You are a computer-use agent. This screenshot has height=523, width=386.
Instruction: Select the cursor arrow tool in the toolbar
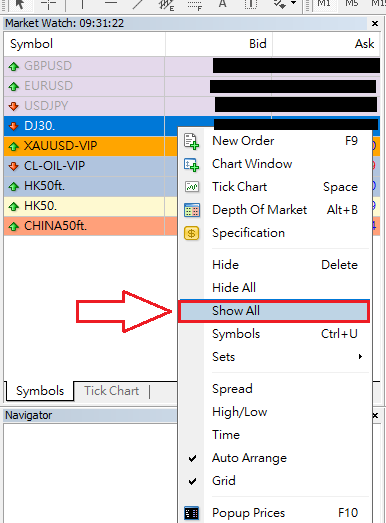click(20, 5)
